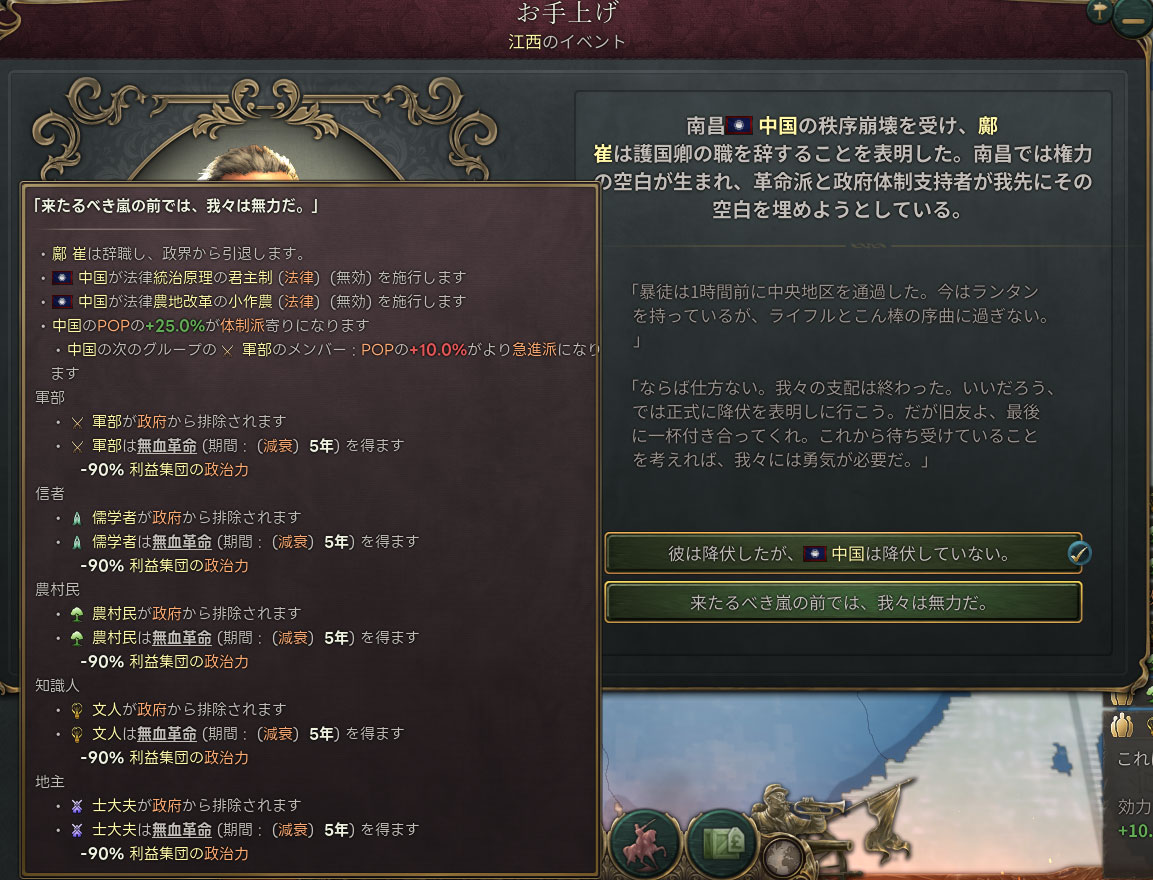Click the checkmark on the first event option
This screenshot has width=1153, height=880.
click(x=1079, y=554)
